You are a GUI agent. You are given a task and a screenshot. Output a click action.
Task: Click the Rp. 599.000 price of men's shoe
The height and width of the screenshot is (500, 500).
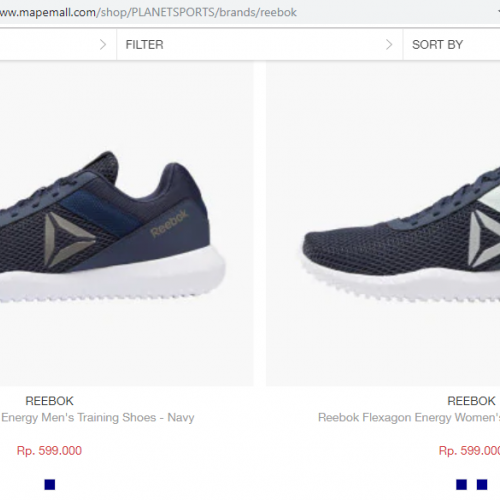pyautogui.click(x=49, y=451)
